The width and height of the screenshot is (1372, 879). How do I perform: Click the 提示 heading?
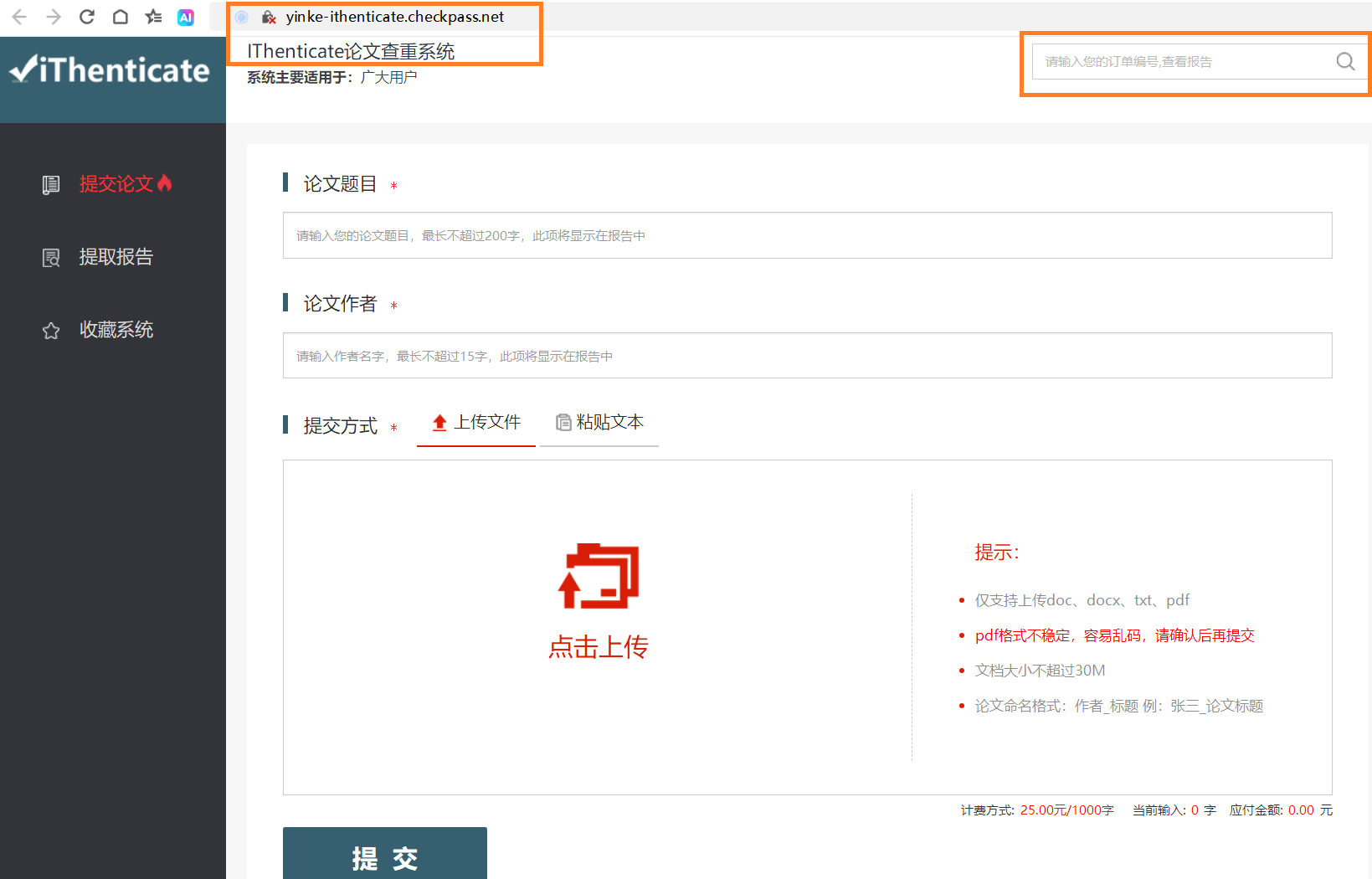coord(997,553)
